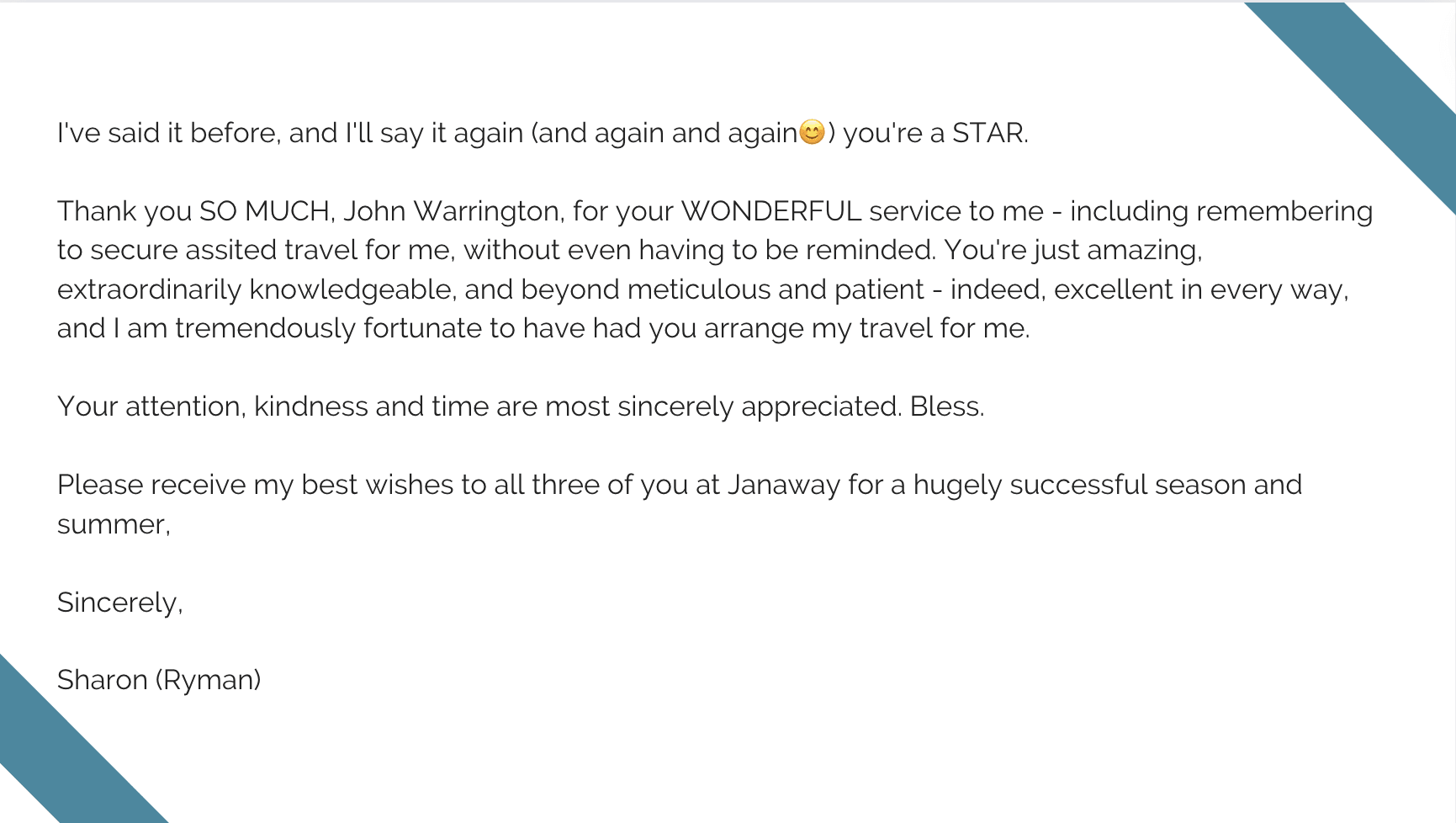
Task: Click the word summer on its own line
Action: click(x=111, y=524)
